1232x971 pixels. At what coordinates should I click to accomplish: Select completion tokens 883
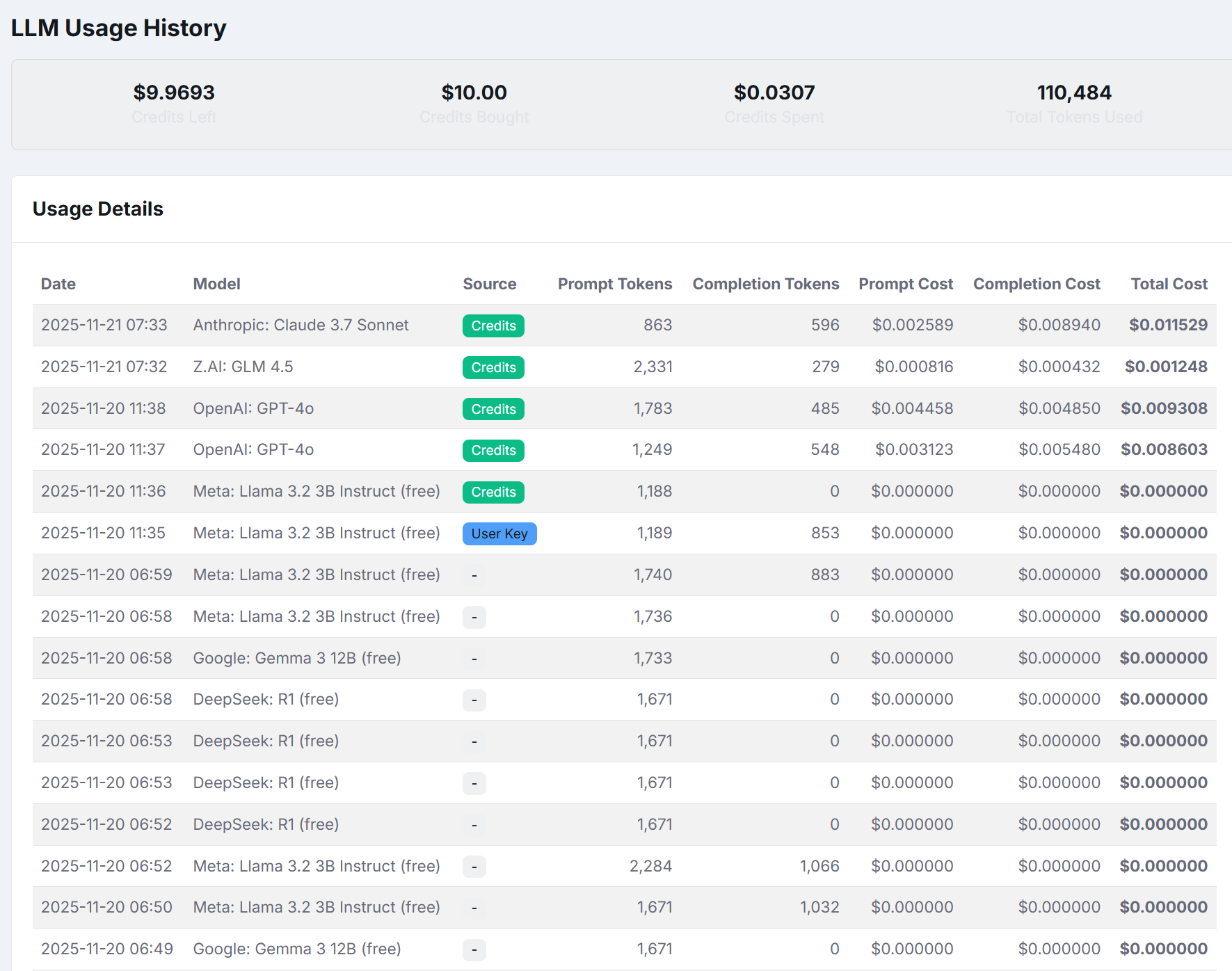(x=825, y=575)
